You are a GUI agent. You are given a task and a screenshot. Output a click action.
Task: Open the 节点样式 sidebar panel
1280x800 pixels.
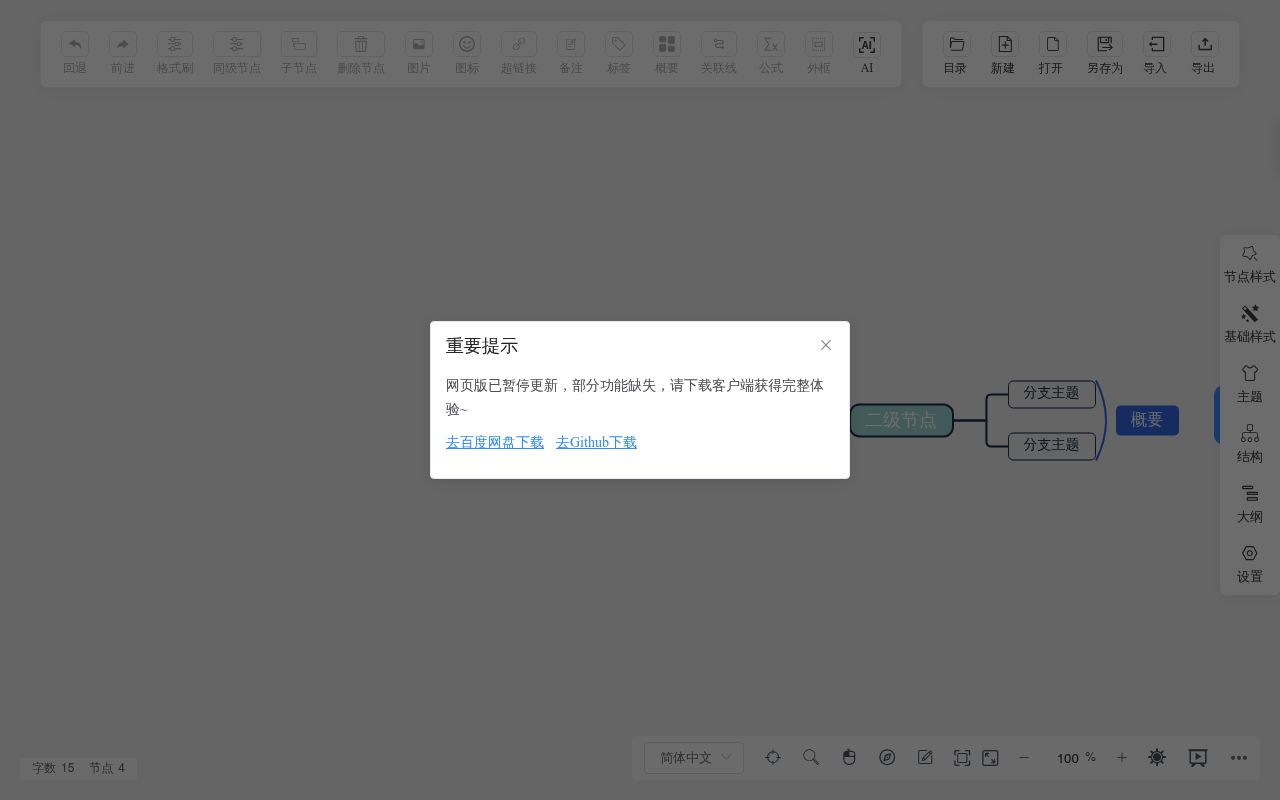(1250, 265)
